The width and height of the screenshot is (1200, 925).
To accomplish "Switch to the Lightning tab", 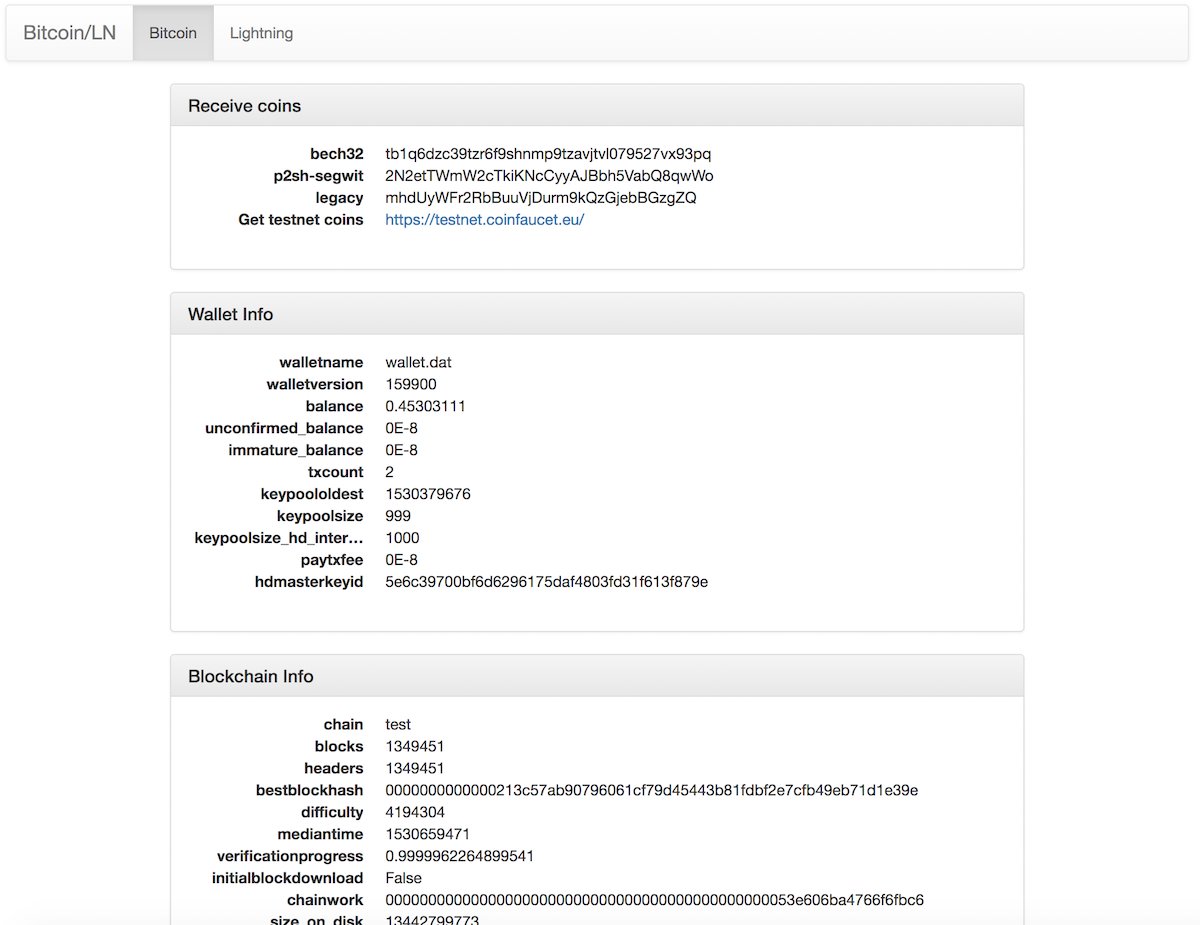I will tap(260, 33).
